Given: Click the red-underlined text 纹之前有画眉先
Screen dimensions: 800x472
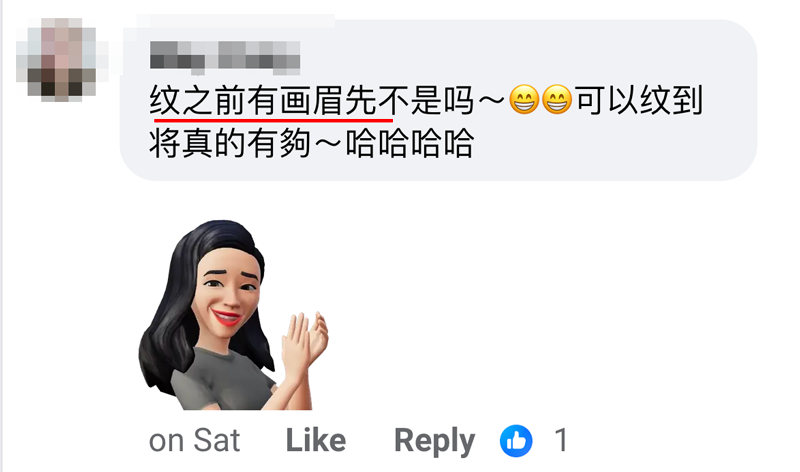Looking at the screenshot, I should tap(264, 100).
